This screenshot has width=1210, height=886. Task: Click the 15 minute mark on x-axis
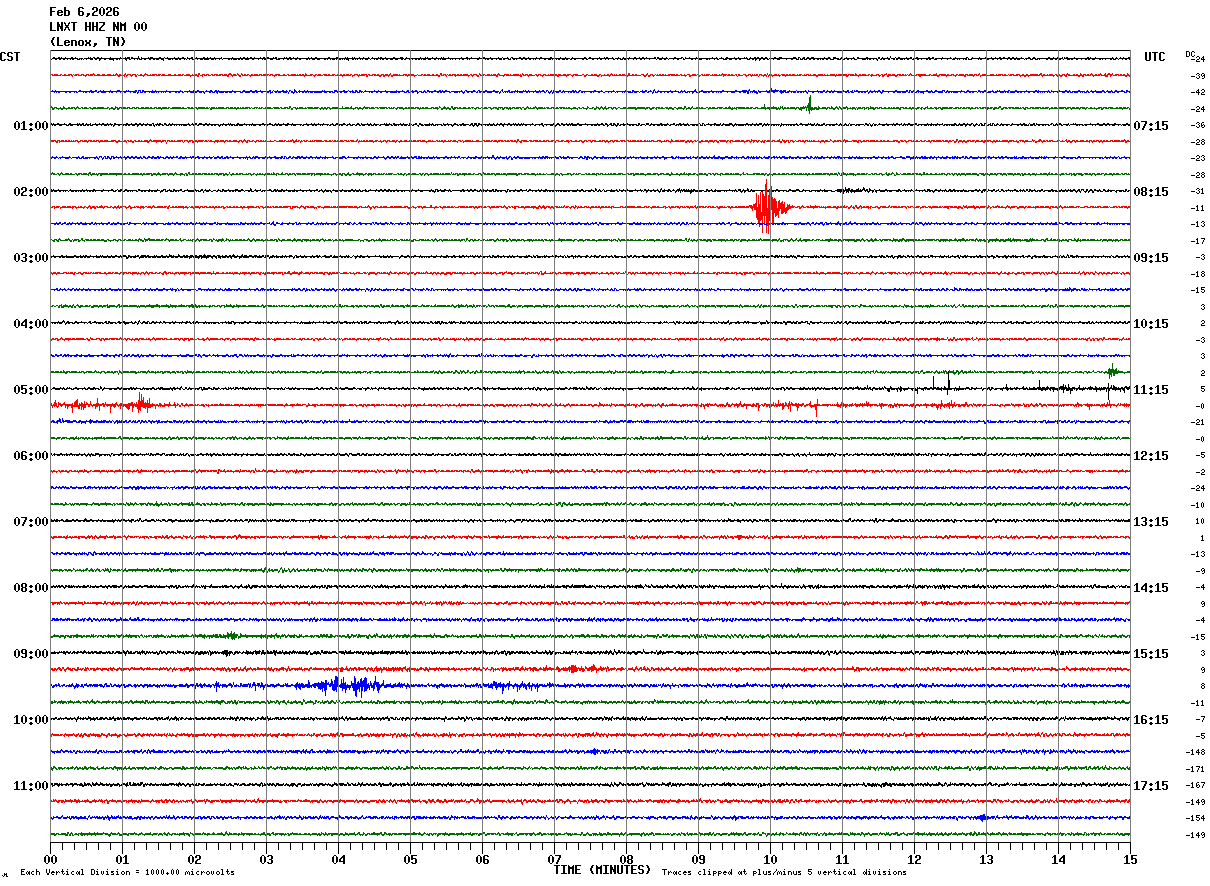tap(1129, 860)
